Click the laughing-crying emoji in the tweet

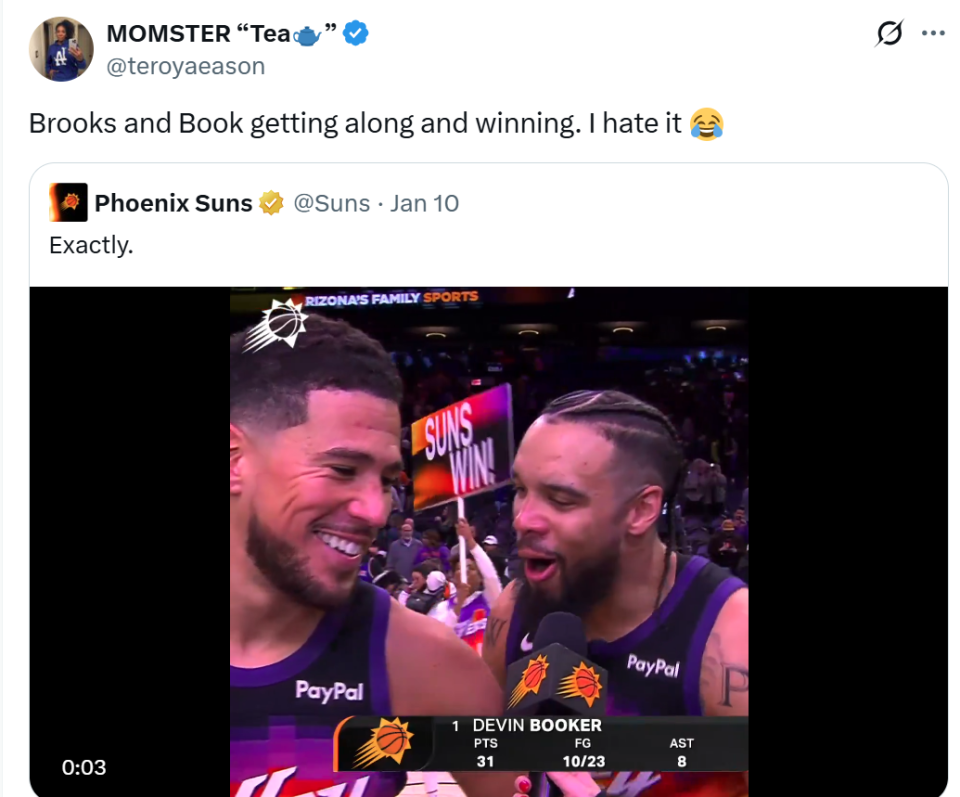(707, 124)
